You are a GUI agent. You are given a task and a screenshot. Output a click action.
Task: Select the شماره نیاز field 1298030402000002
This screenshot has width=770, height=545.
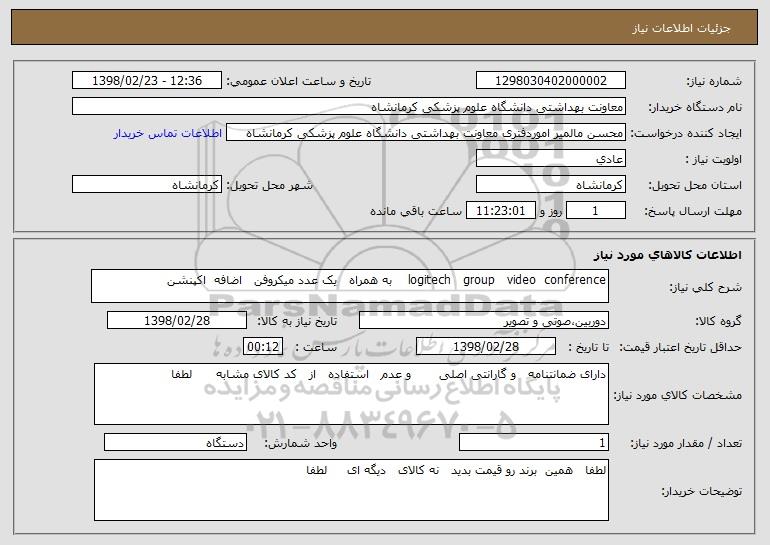point(550,80)
